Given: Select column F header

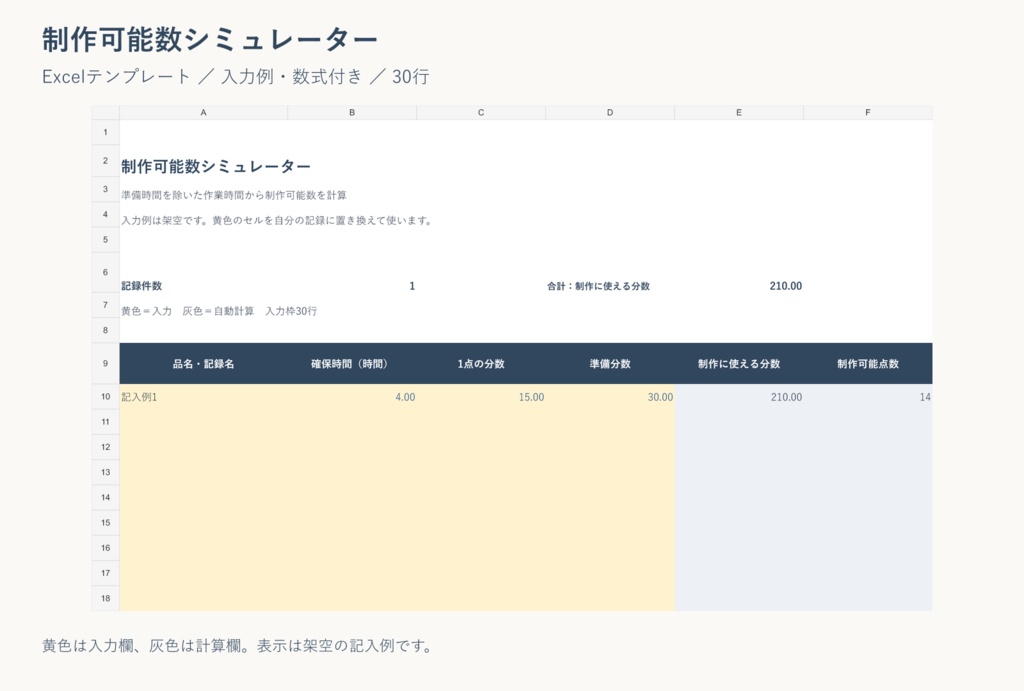Looking at the screenshot, I should point(868,112).
